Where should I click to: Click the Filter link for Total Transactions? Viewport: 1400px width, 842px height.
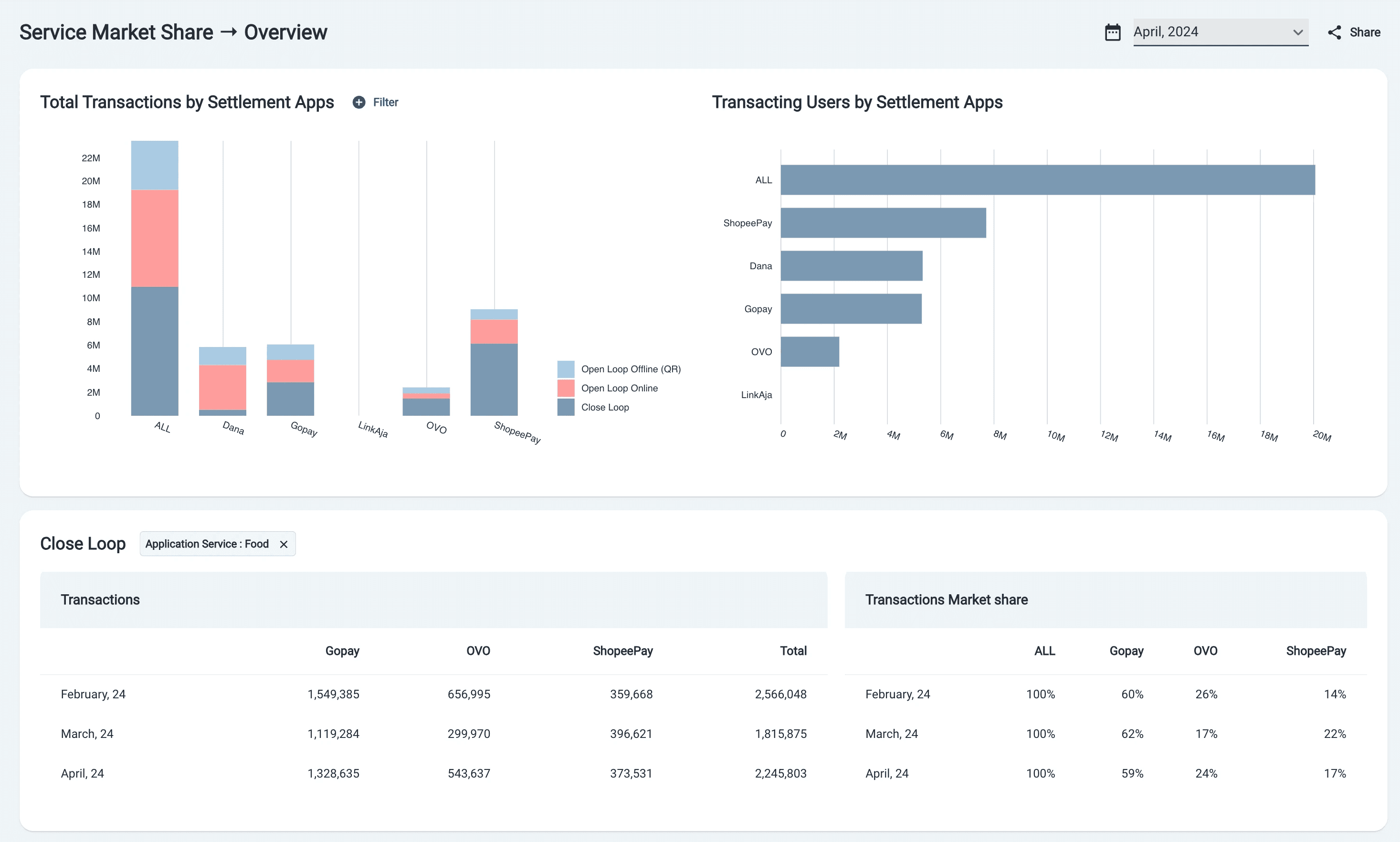(385, 102)
